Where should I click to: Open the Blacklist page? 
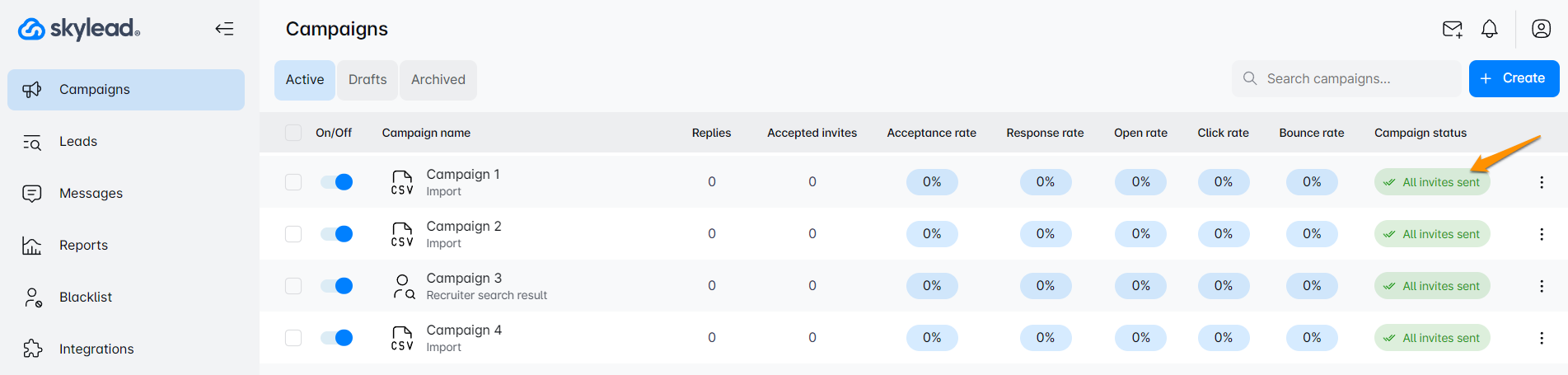86,298
